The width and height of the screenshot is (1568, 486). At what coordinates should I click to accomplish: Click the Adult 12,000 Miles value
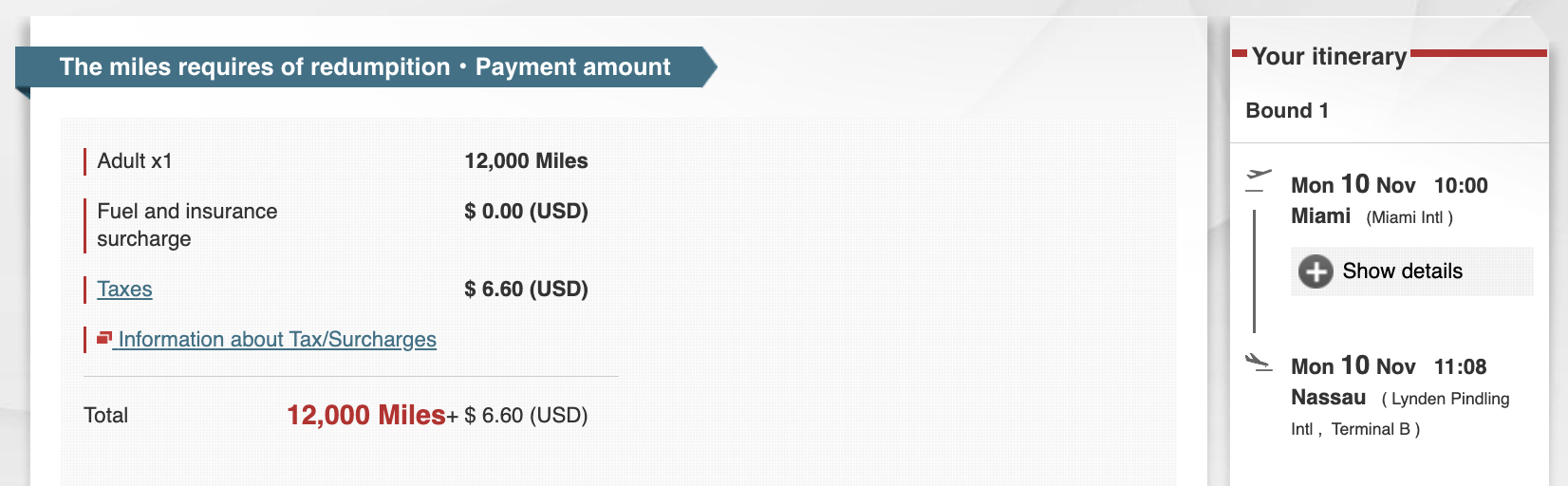(526, 161)
